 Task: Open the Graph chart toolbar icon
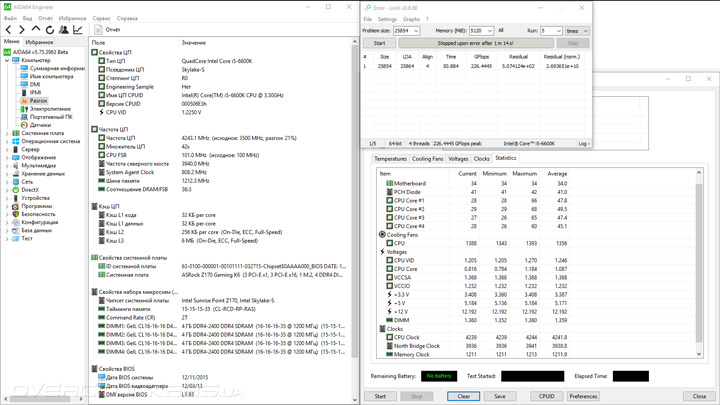coord(77,30)
